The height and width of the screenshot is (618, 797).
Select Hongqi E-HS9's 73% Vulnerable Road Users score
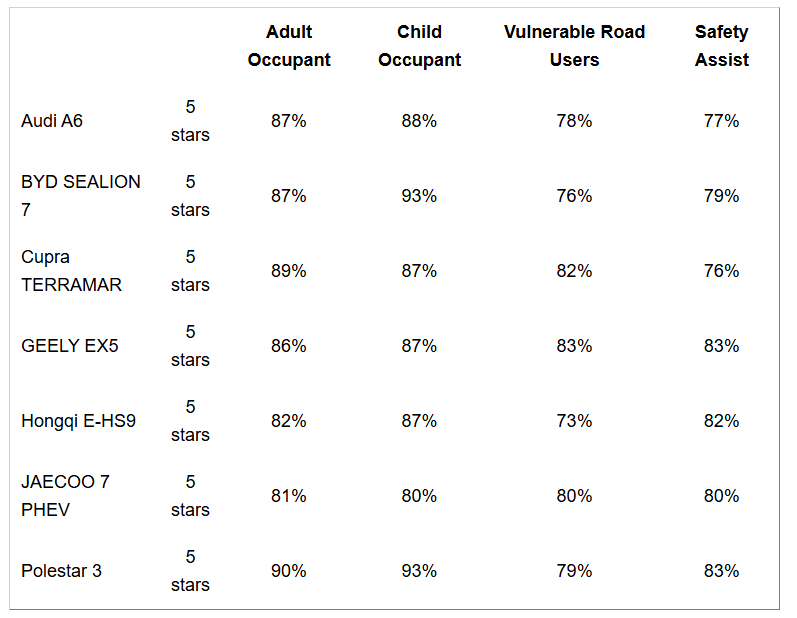tap(574, 421)
